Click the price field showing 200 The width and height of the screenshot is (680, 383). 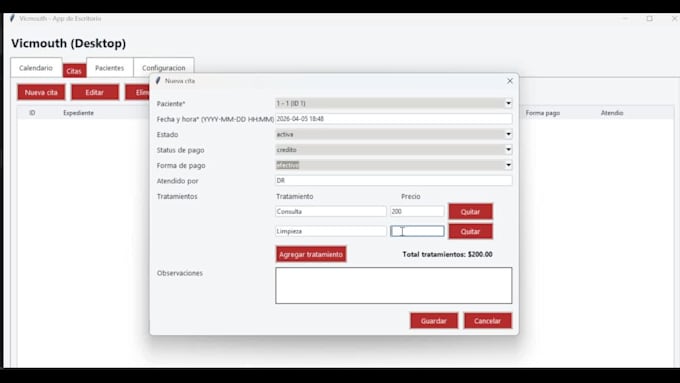pyautogui.click(x=417, y=211)
